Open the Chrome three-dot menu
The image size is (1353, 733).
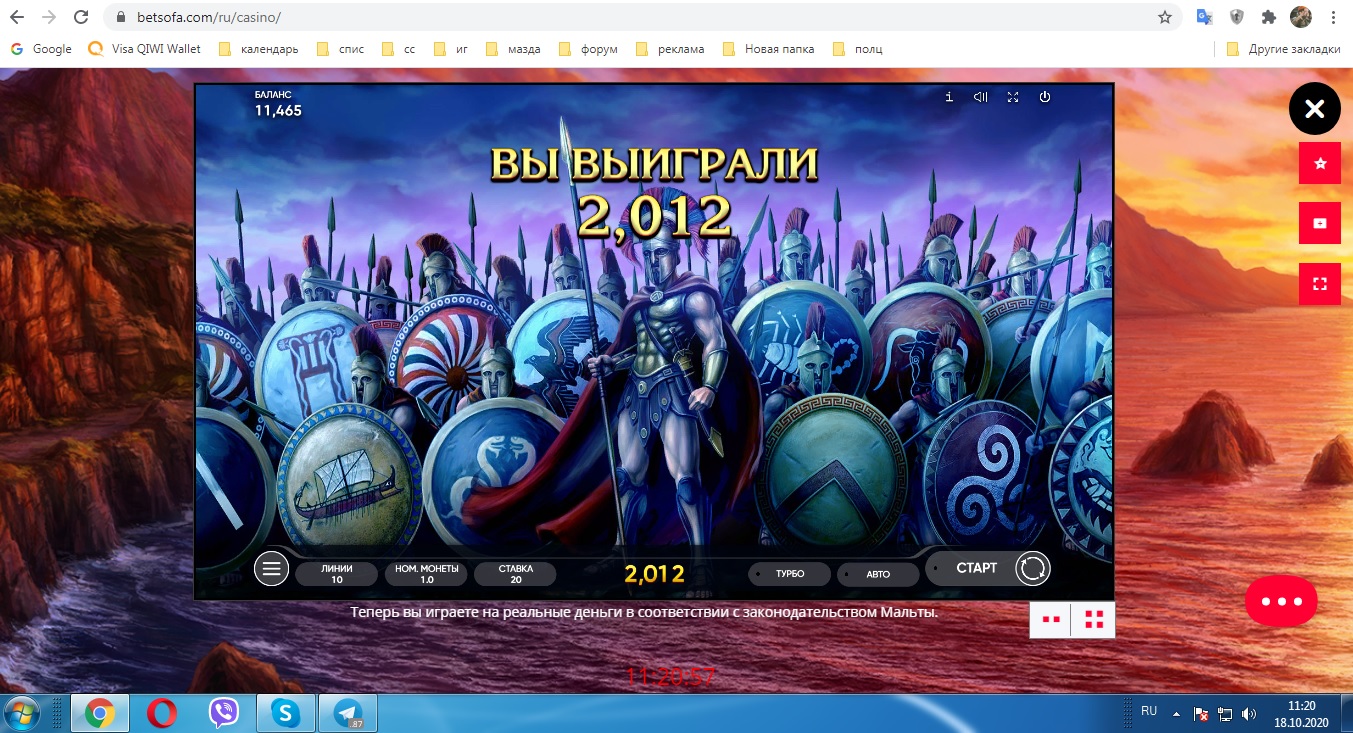[x=1334, y=17]
